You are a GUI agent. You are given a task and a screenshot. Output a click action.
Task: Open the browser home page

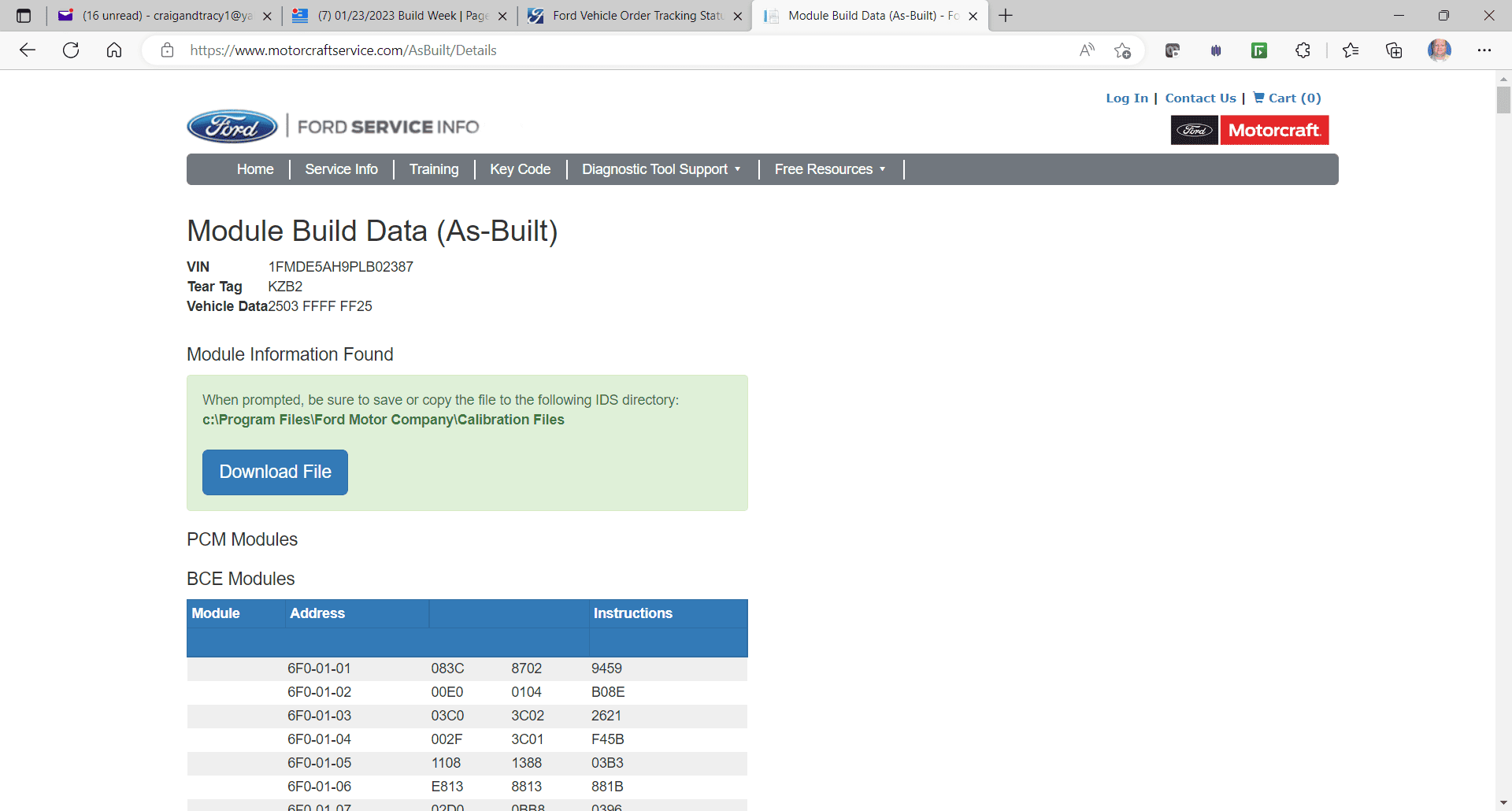(x=114, y=50)
